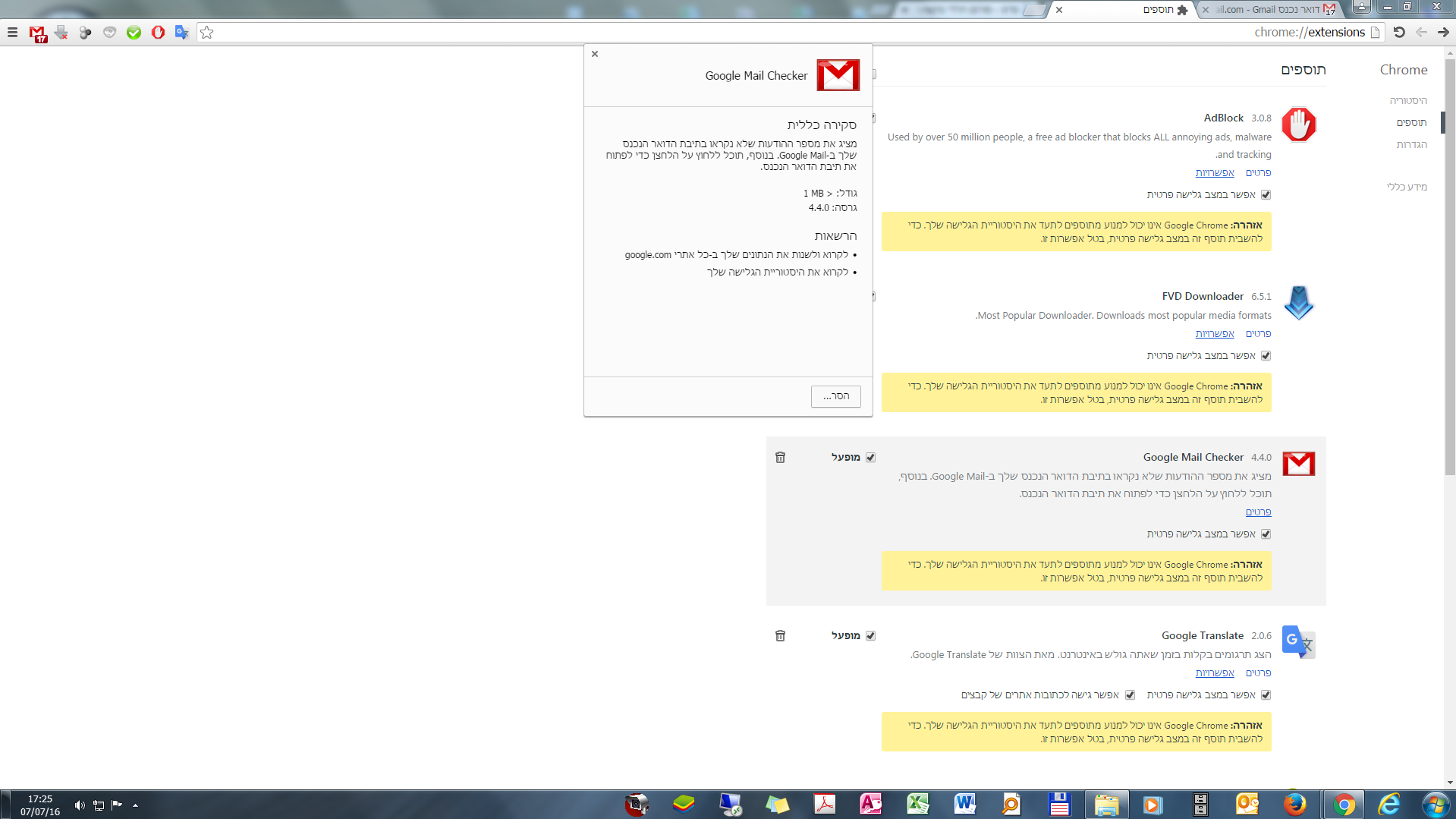Screen dimensions: 1456x819
Task: Click the FVD Downloader toolbar arrow icon
Action: pyautogui.click(x=61, y=33)
